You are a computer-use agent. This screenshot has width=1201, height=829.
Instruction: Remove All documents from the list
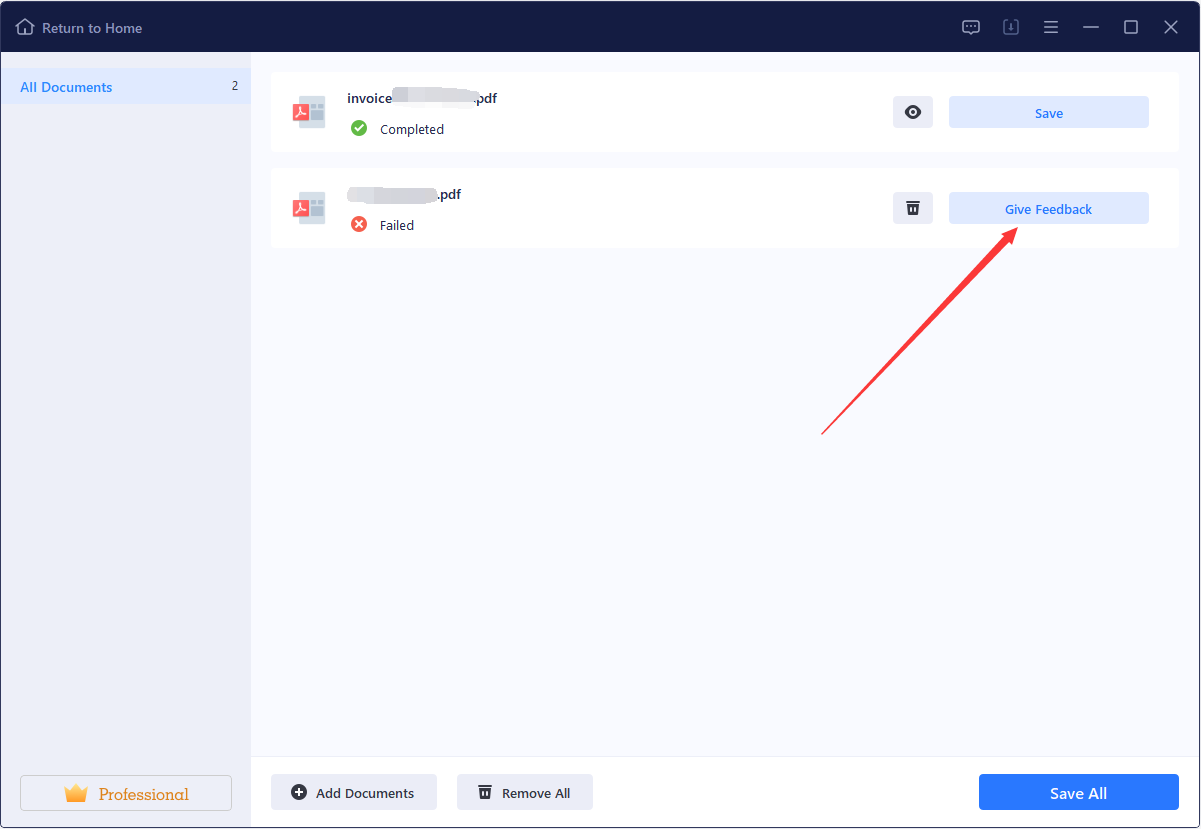pyautogui.click(x=524, y=792)
